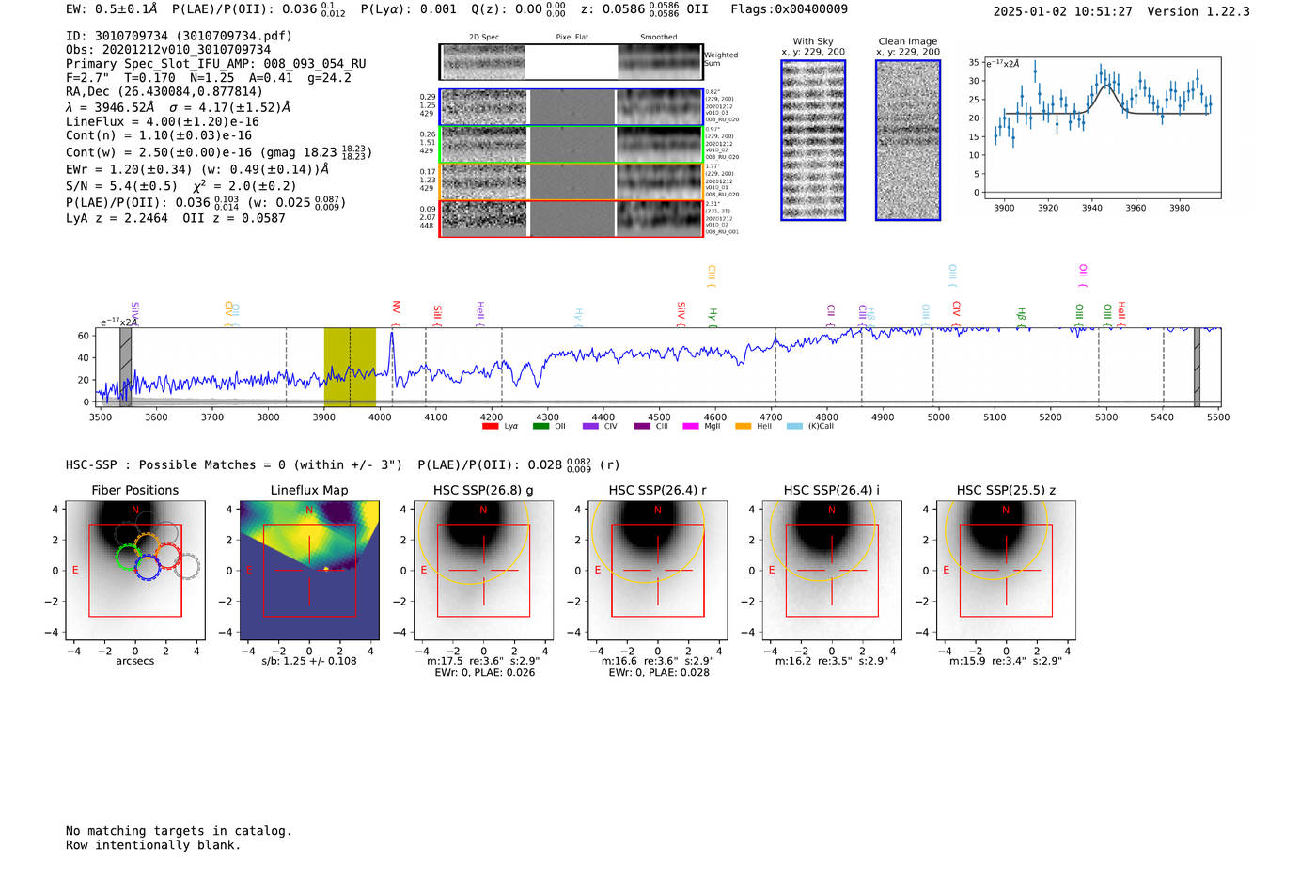Viewport: 1316px width, 896px height.
Task: Open the HSC SSP(25.5) z image
Action: click(x=1006, y=571)
